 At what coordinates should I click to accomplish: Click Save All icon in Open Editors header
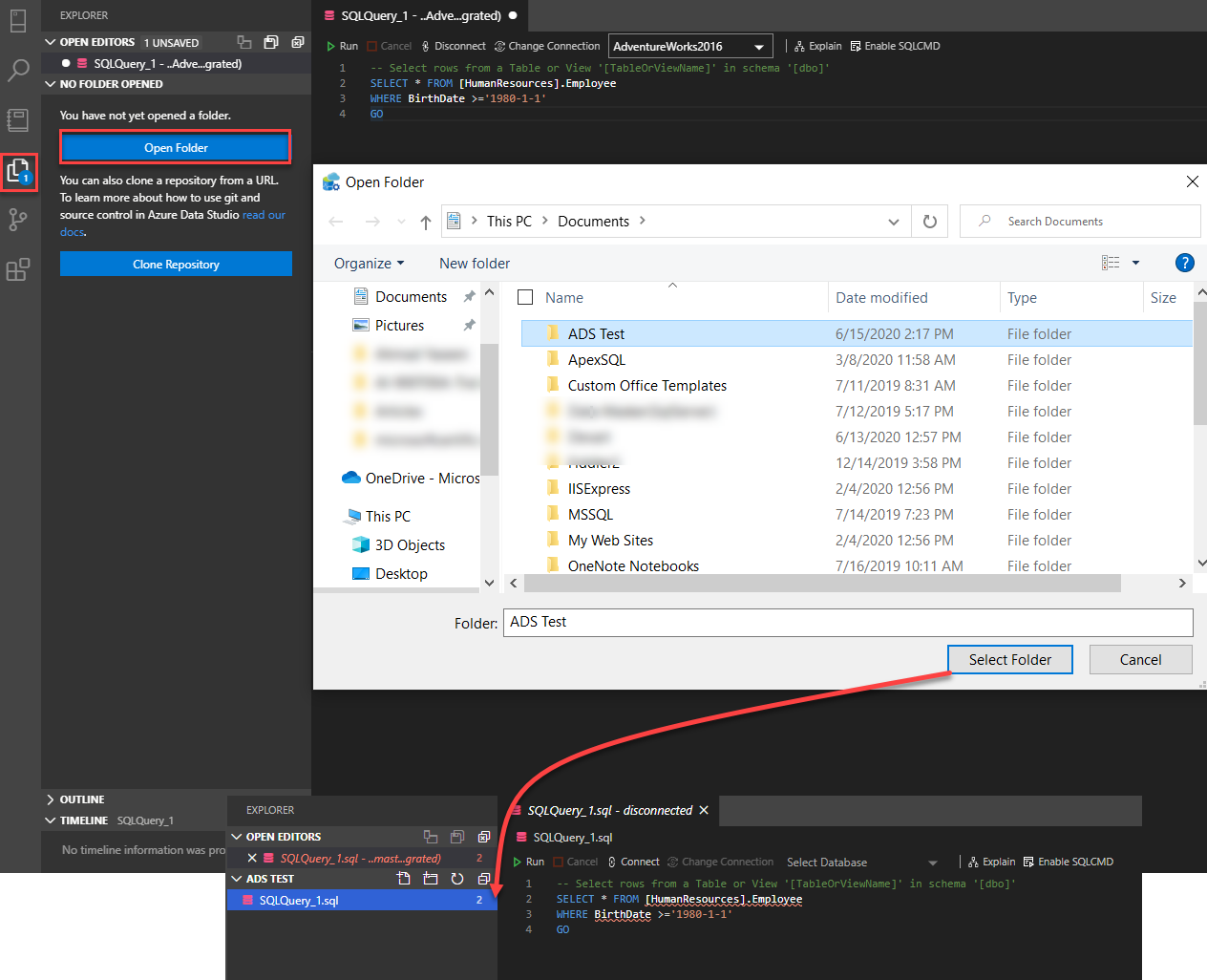271,42
